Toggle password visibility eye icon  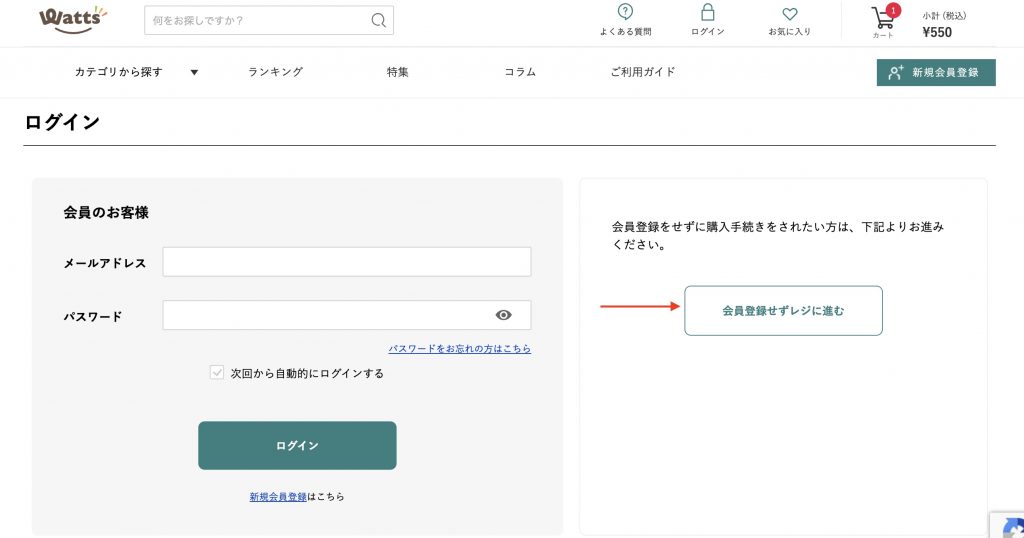[504, 315]
